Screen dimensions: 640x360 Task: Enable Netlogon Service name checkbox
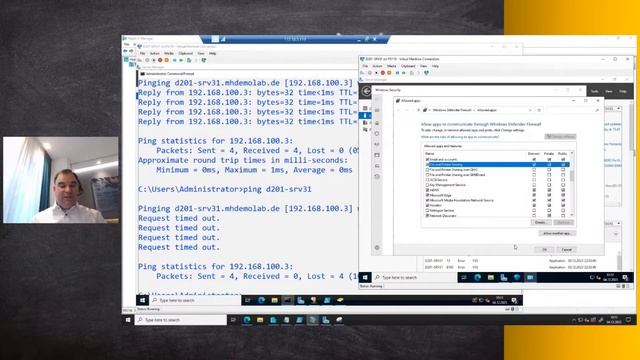click(427, 211)
